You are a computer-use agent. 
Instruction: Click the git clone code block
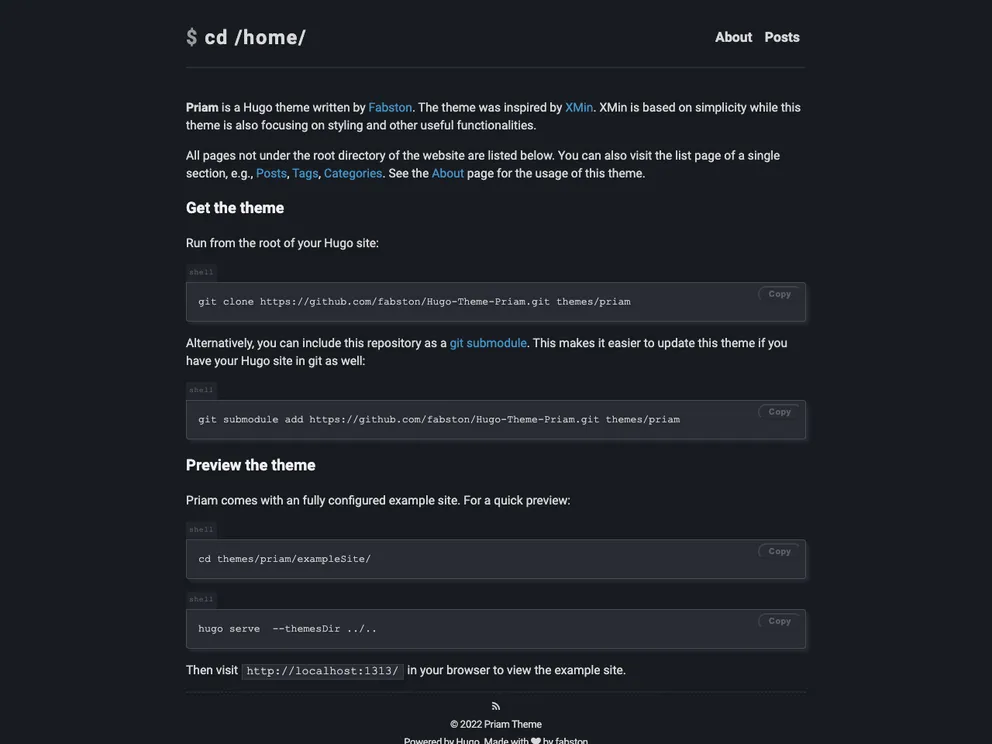(414, 302)
